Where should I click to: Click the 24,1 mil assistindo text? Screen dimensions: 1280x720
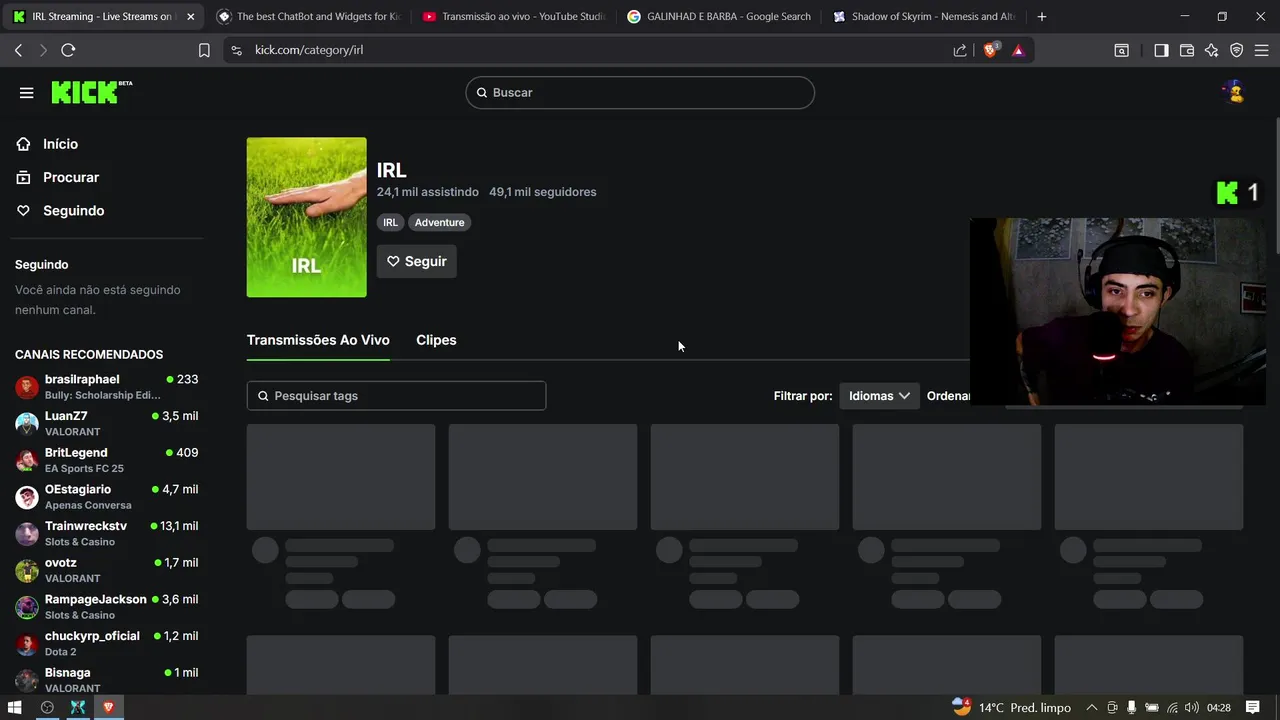pyautogui.click(x=427, y=192)
